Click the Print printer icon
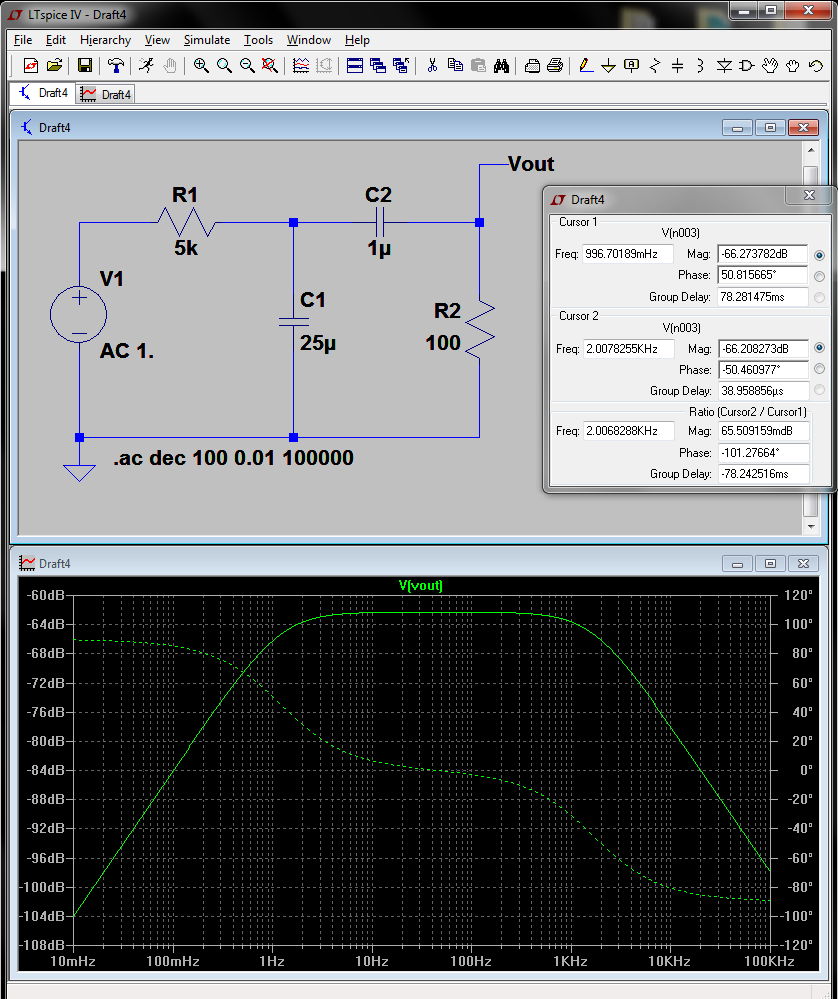 coord(555,65)
